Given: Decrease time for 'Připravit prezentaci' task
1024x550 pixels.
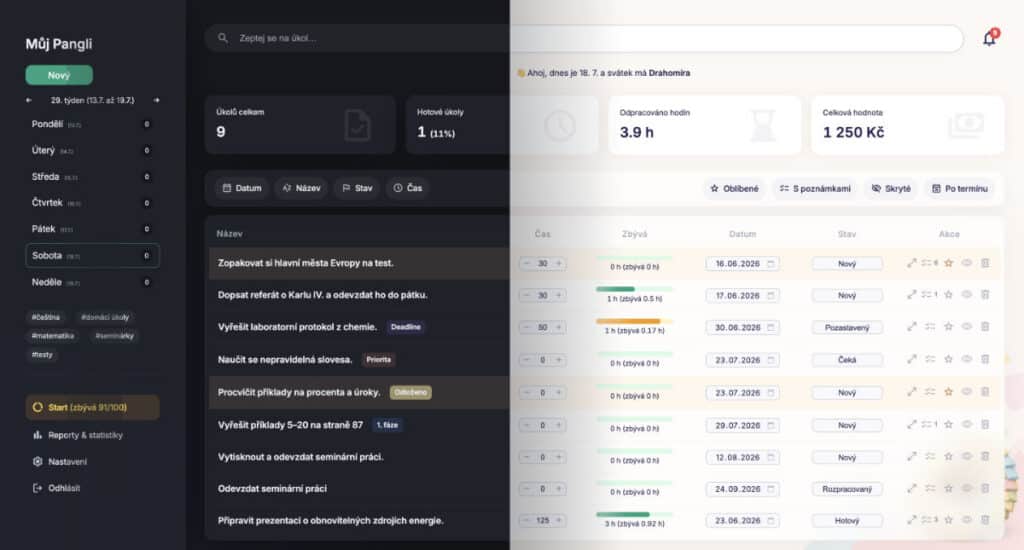Looking at the screenshot, I should tap(526, 521).
